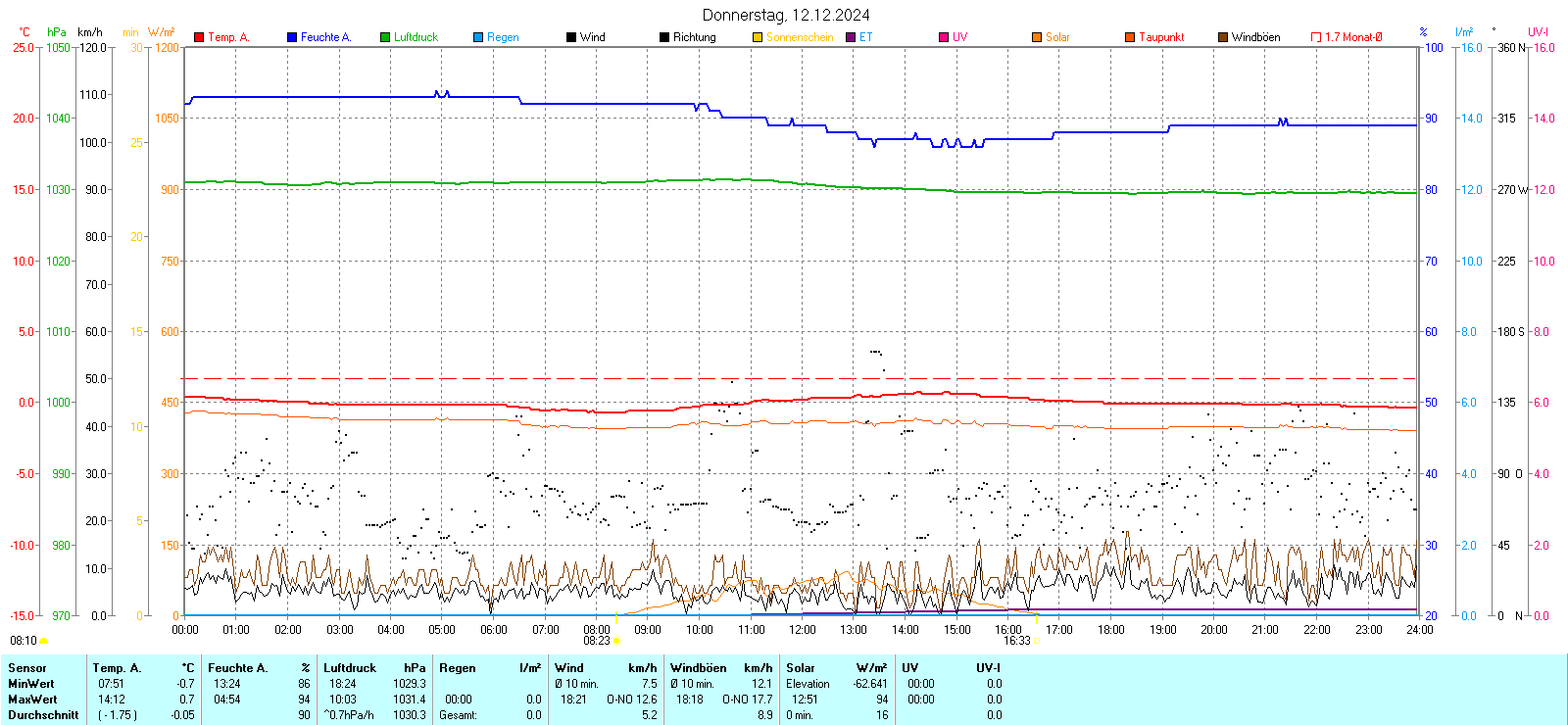
Task: Click the yellow Sonnenschein legend square
Action: pos(758,37)
